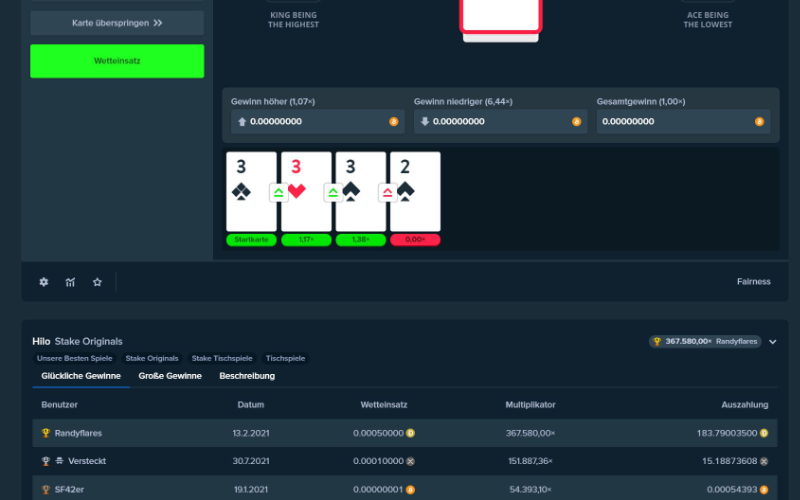Click the trophy icon beside Randyflares in the table
800x500 pixels.
click(46, 433)
